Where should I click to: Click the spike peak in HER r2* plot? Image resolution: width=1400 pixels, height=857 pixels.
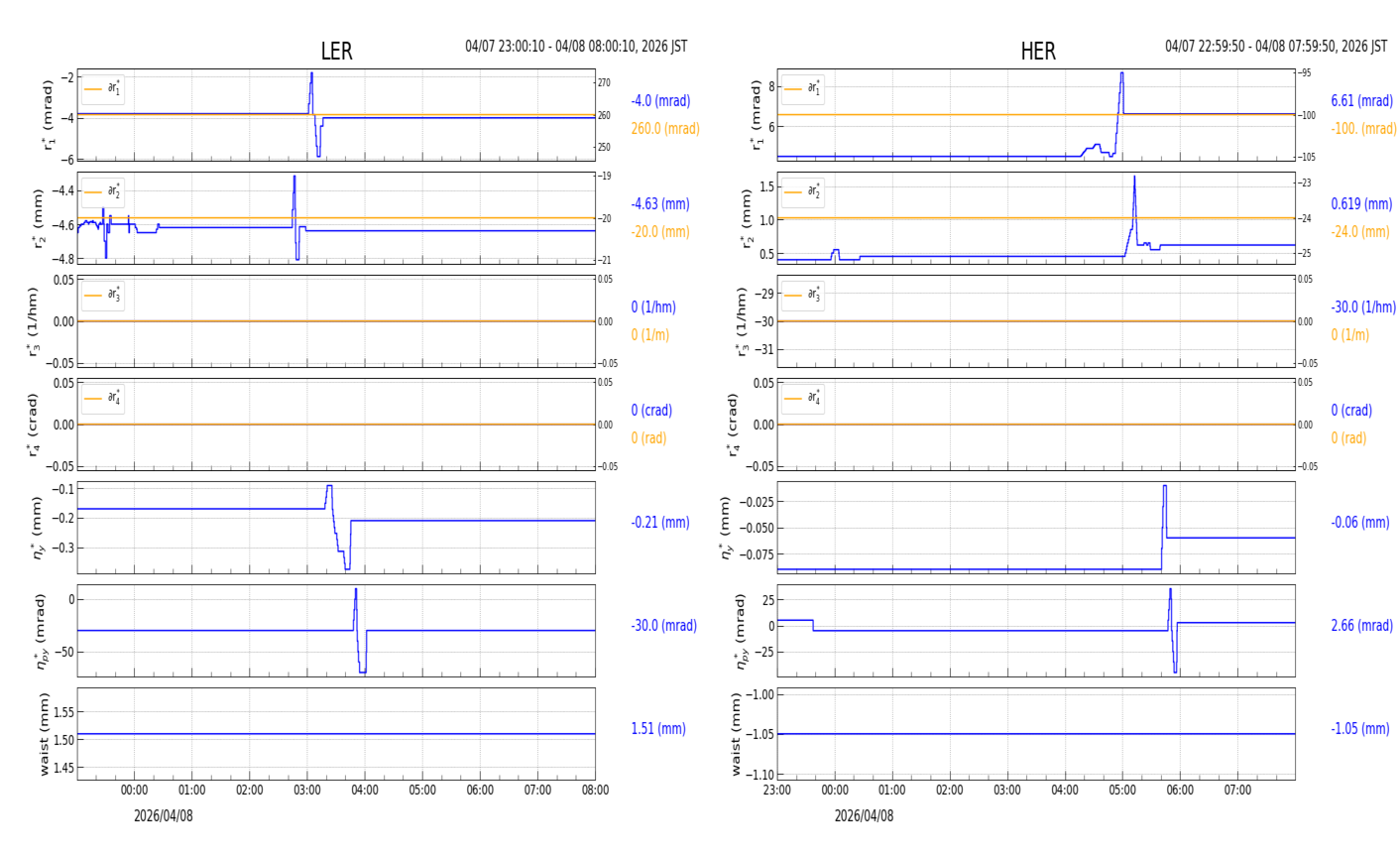pyautogui.click(x=1134, y=179)
